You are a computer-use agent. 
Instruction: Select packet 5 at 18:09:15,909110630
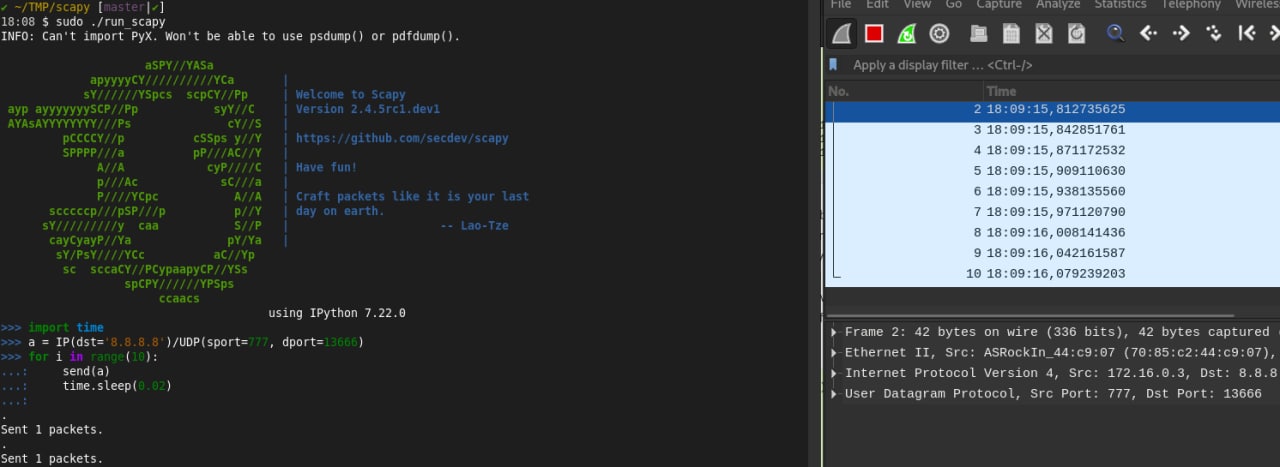[x=1052, y=171]
